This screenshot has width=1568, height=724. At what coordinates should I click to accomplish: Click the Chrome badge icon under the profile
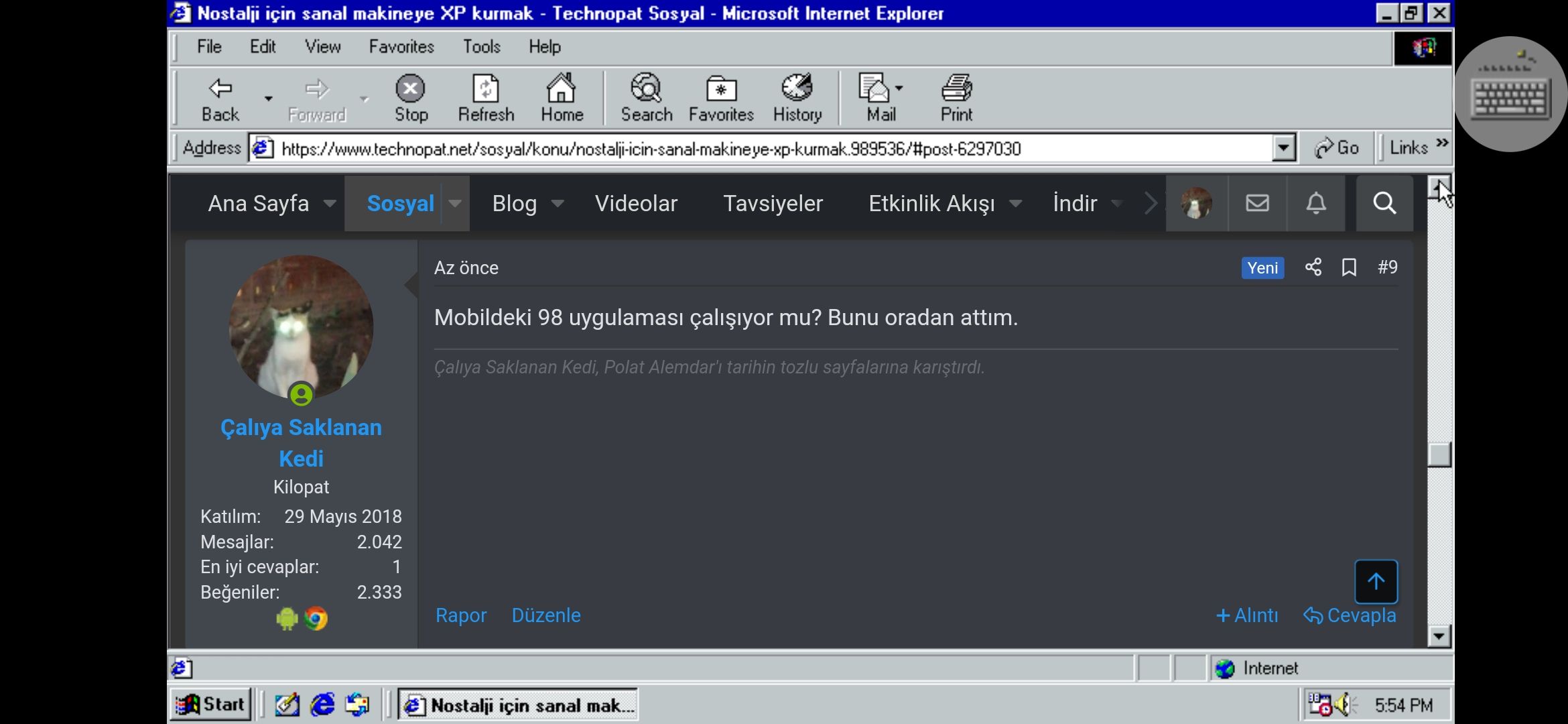coord(316,618)
